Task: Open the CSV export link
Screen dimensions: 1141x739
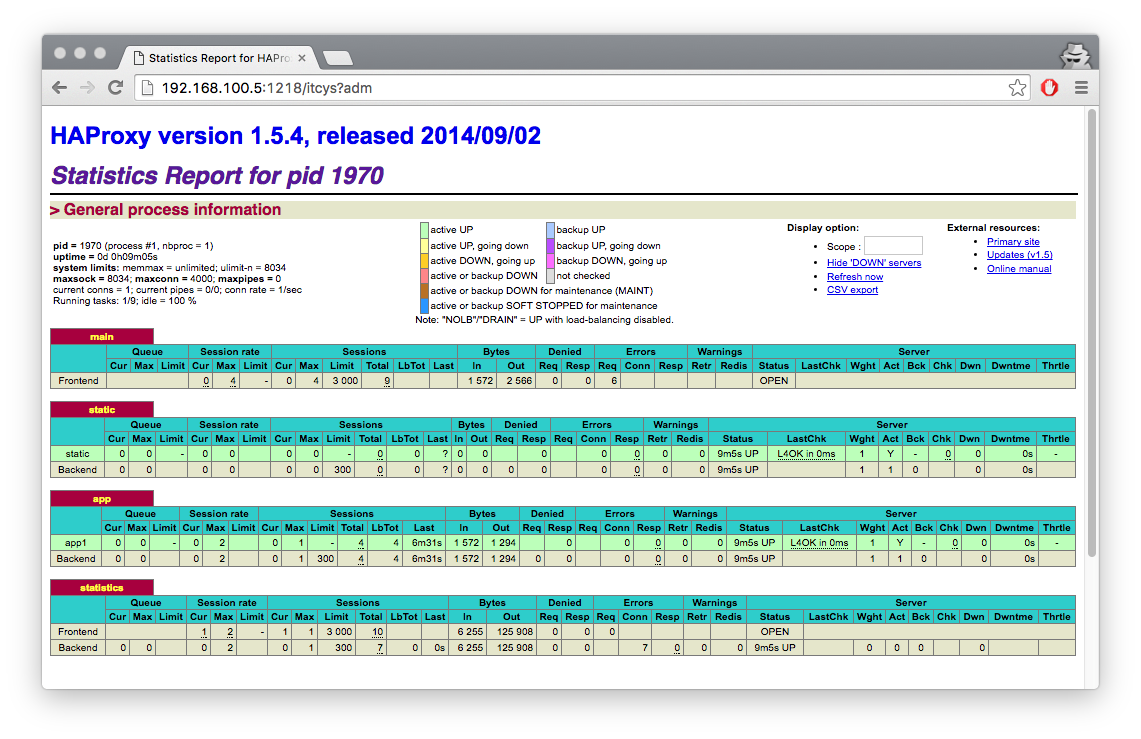Action: pyautogui.click(x=852, y=289)
